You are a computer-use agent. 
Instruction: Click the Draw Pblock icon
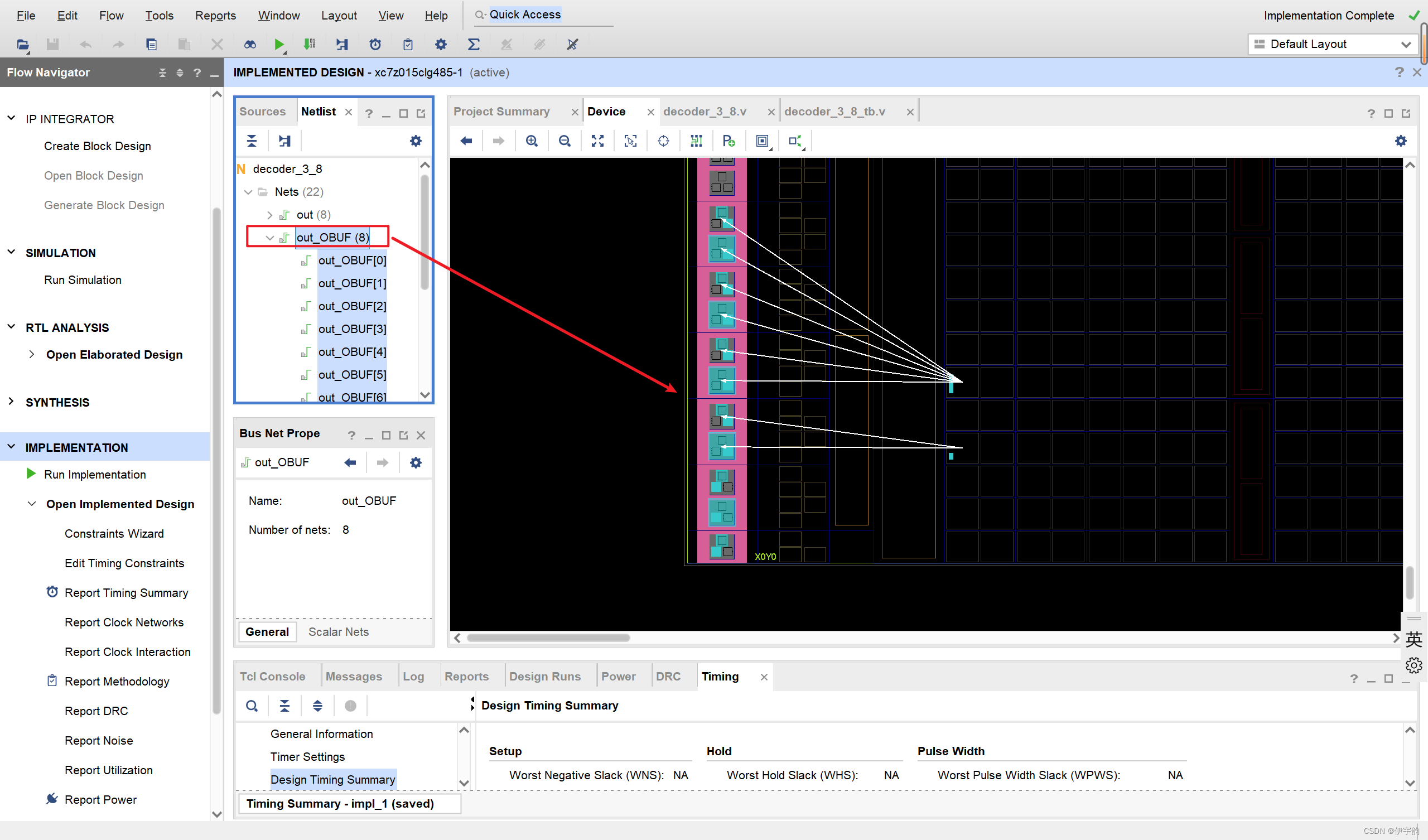pos(729,141)
